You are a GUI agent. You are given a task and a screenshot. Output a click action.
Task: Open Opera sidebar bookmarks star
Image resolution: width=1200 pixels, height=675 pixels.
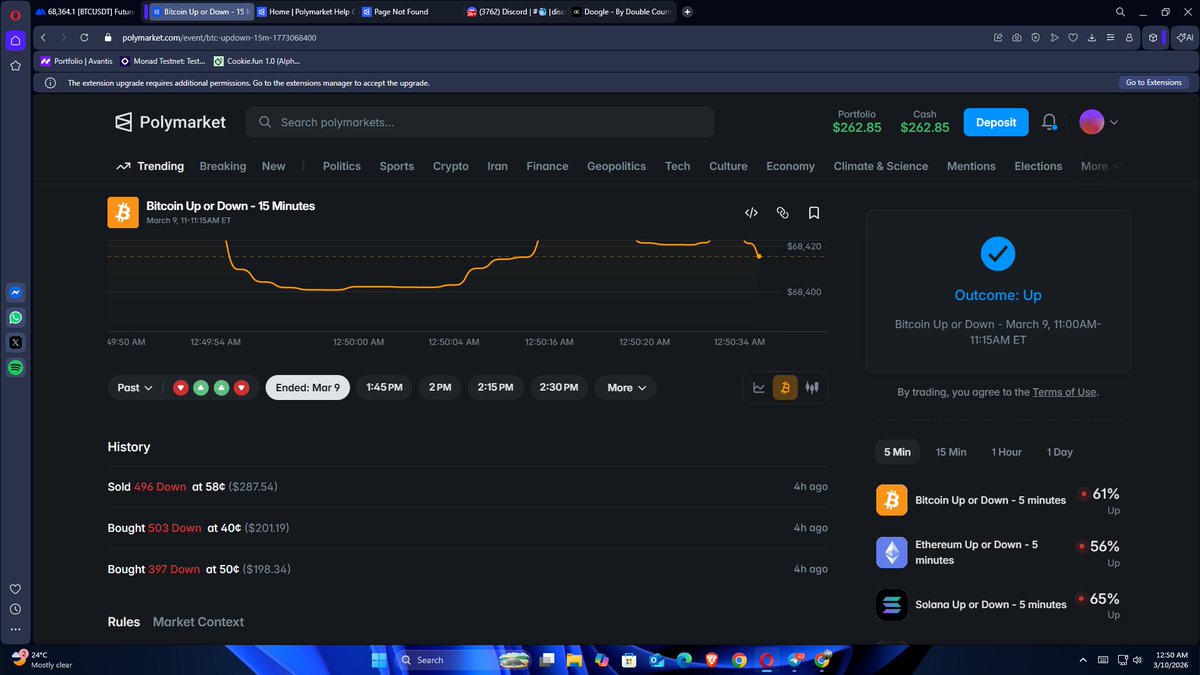(15, 66)
